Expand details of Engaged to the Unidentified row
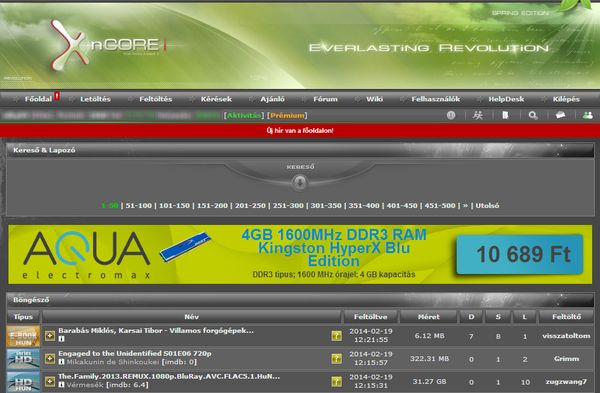Screen dimensions: 600x393 [x=50, y=359]
